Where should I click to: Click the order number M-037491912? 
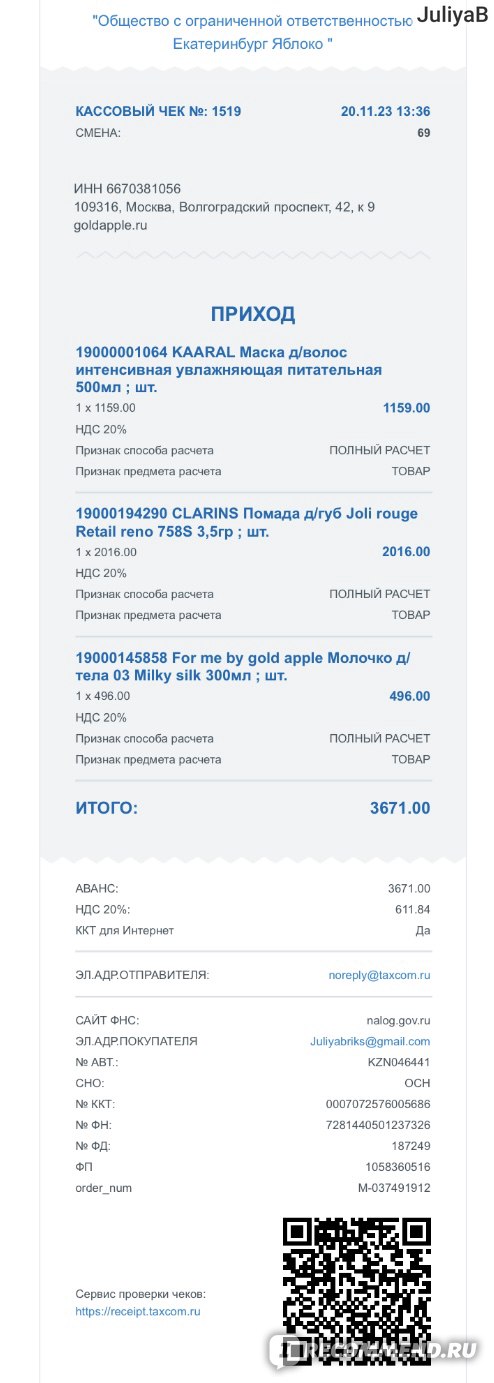point(394,1188)
